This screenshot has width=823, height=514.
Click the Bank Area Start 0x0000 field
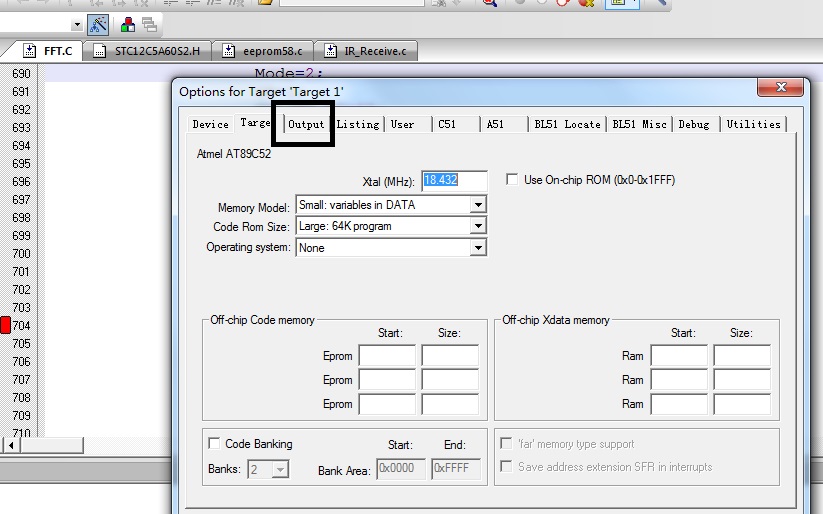401,468
